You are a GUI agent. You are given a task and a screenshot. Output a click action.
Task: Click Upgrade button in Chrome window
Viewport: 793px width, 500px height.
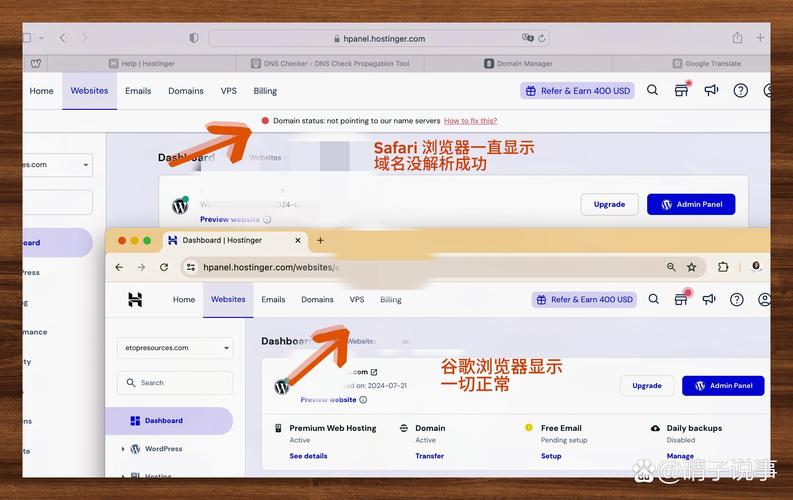point(647,386)
